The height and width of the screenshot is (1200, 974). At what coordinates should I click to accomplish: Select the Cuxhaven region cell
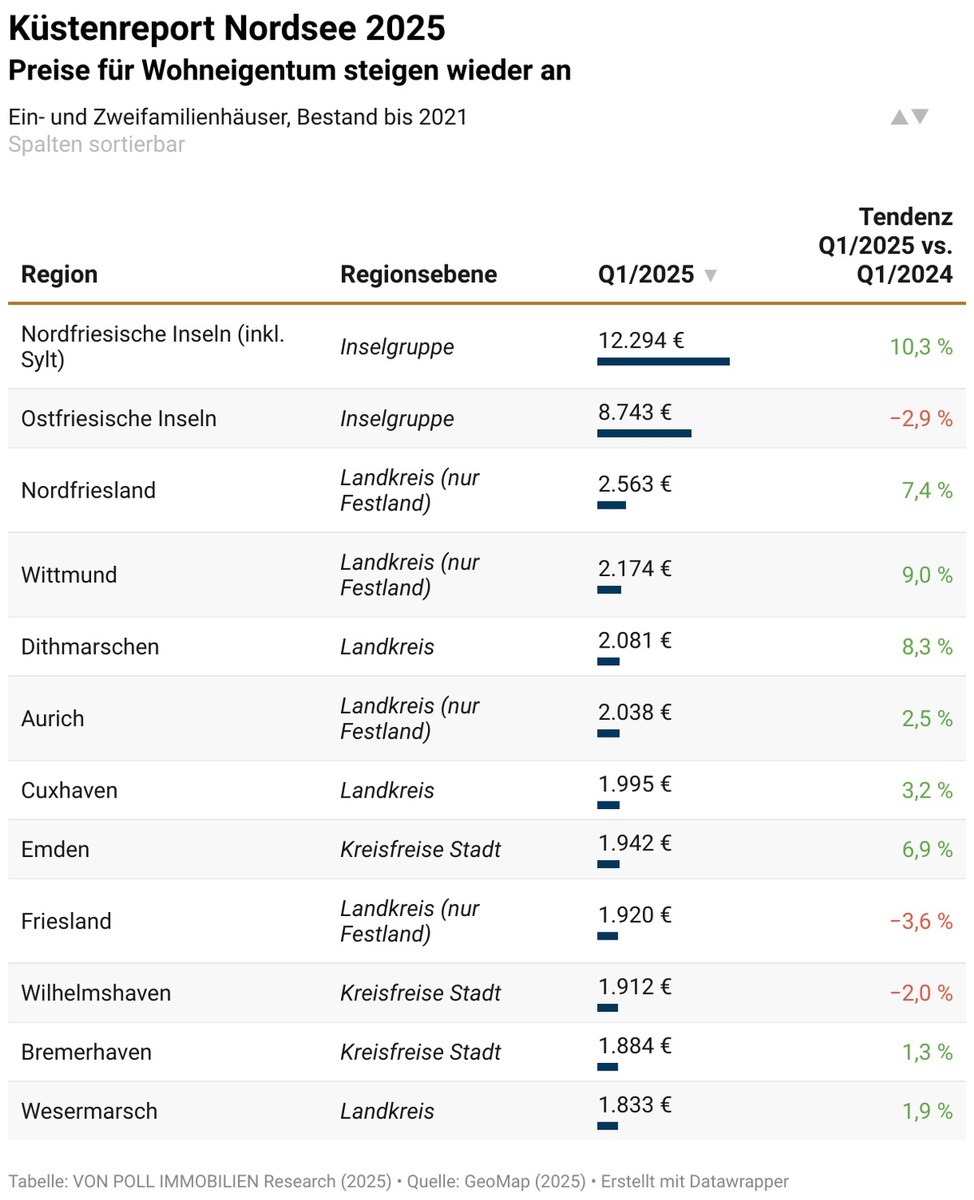(x=69, y=790)
